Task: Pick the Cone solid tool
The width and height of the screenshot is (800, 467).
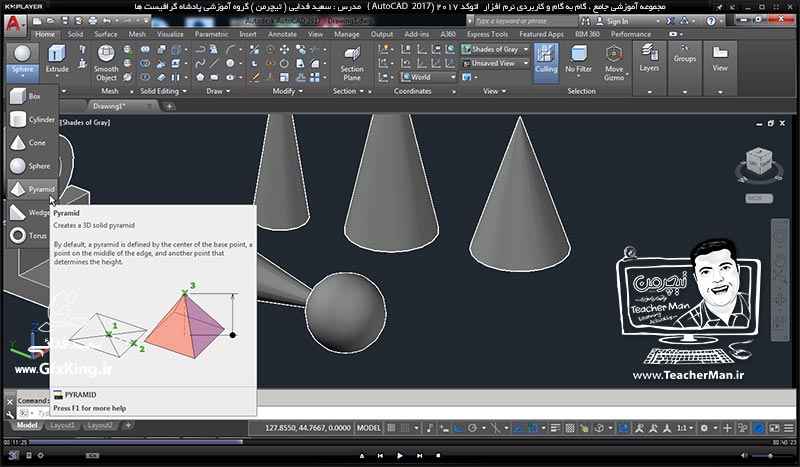Action: point(32,143)
